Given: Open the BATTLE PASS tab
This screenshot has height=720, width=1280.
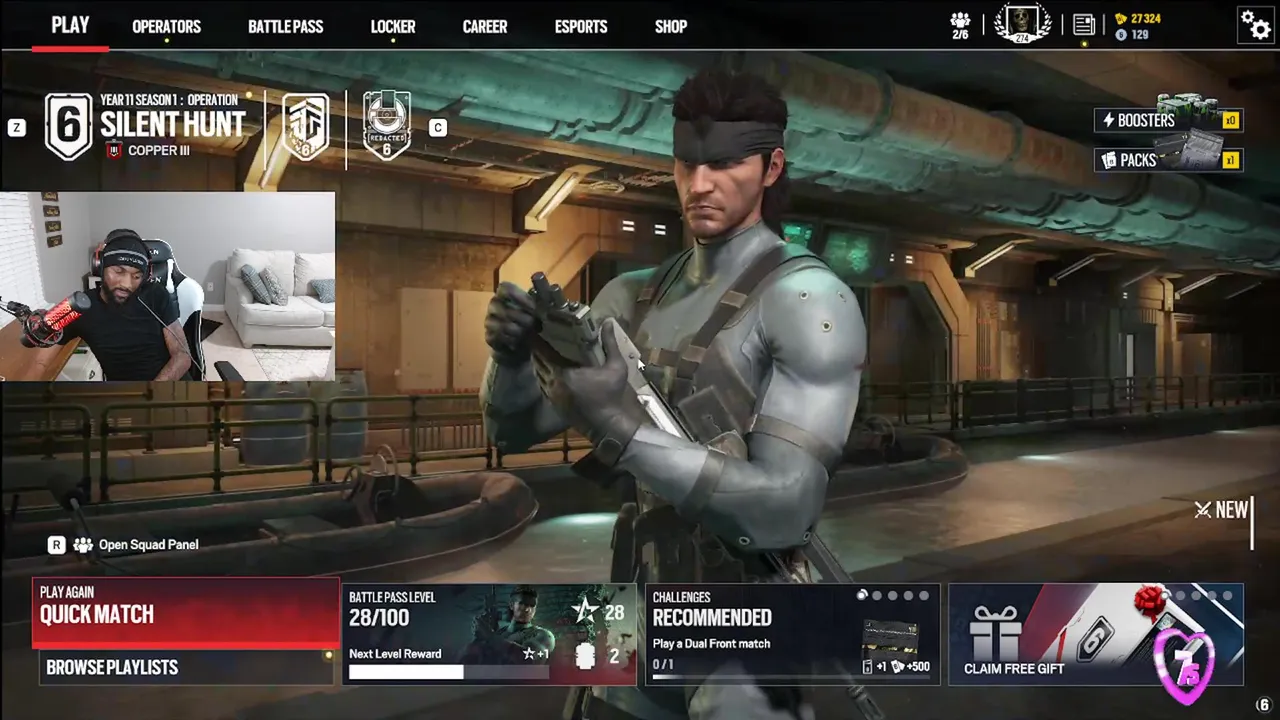Looking at the screenshot, I should pos(285,27).
